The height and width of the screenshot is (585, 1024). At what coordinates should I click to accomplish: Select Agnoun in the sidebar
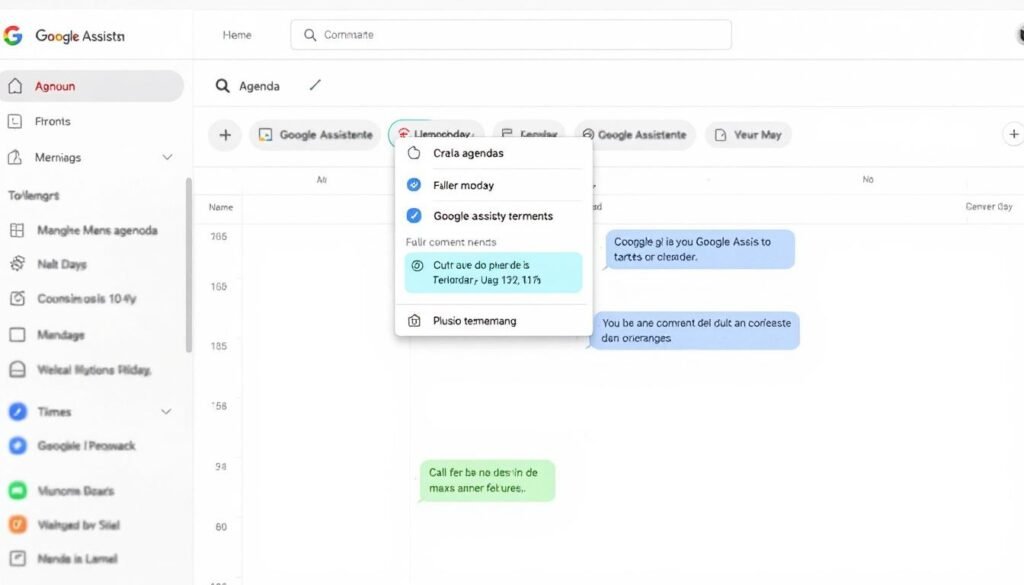coord(91,86)
